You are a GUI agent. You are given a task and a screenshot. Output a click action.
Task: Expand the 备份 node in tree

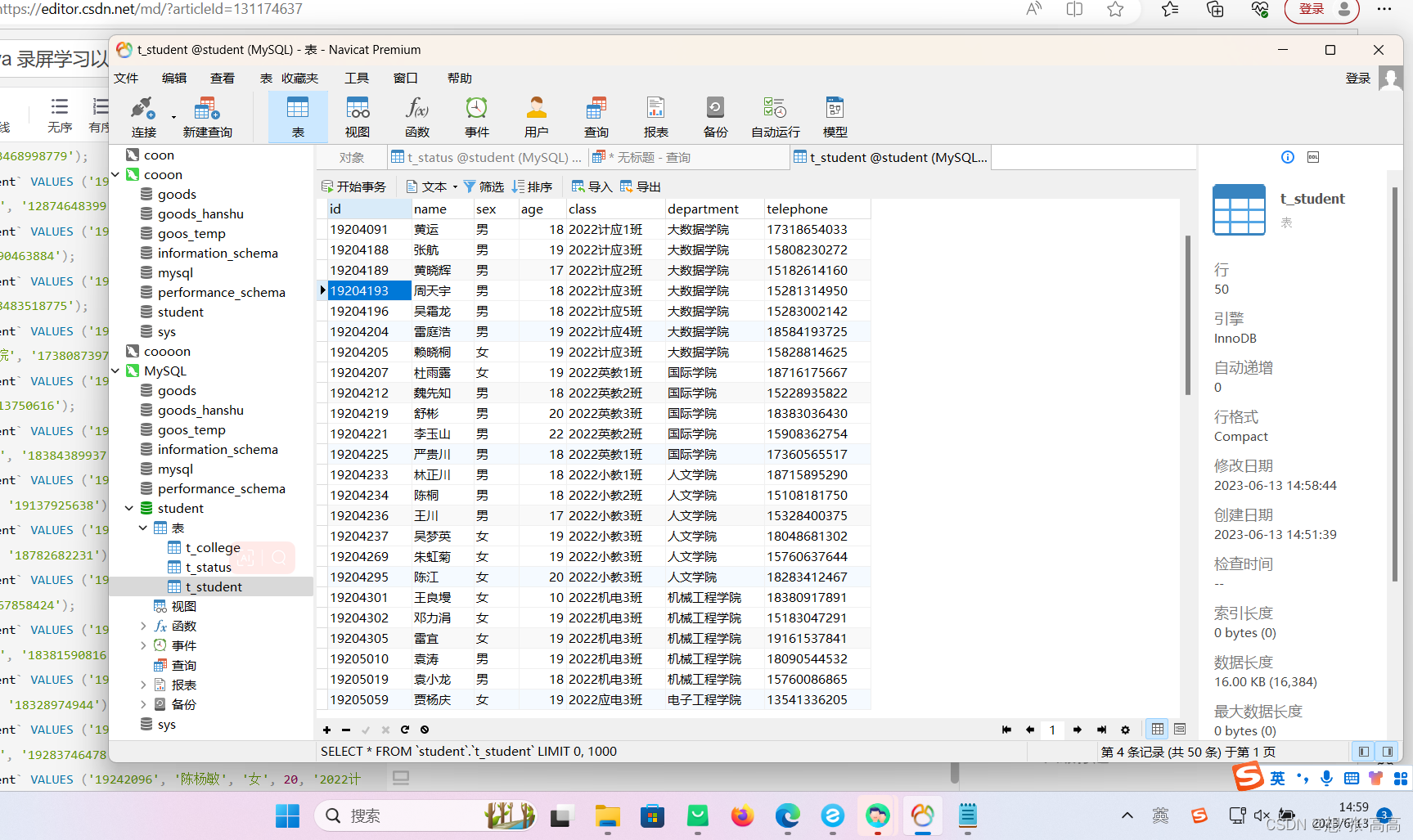pos(143,705)
